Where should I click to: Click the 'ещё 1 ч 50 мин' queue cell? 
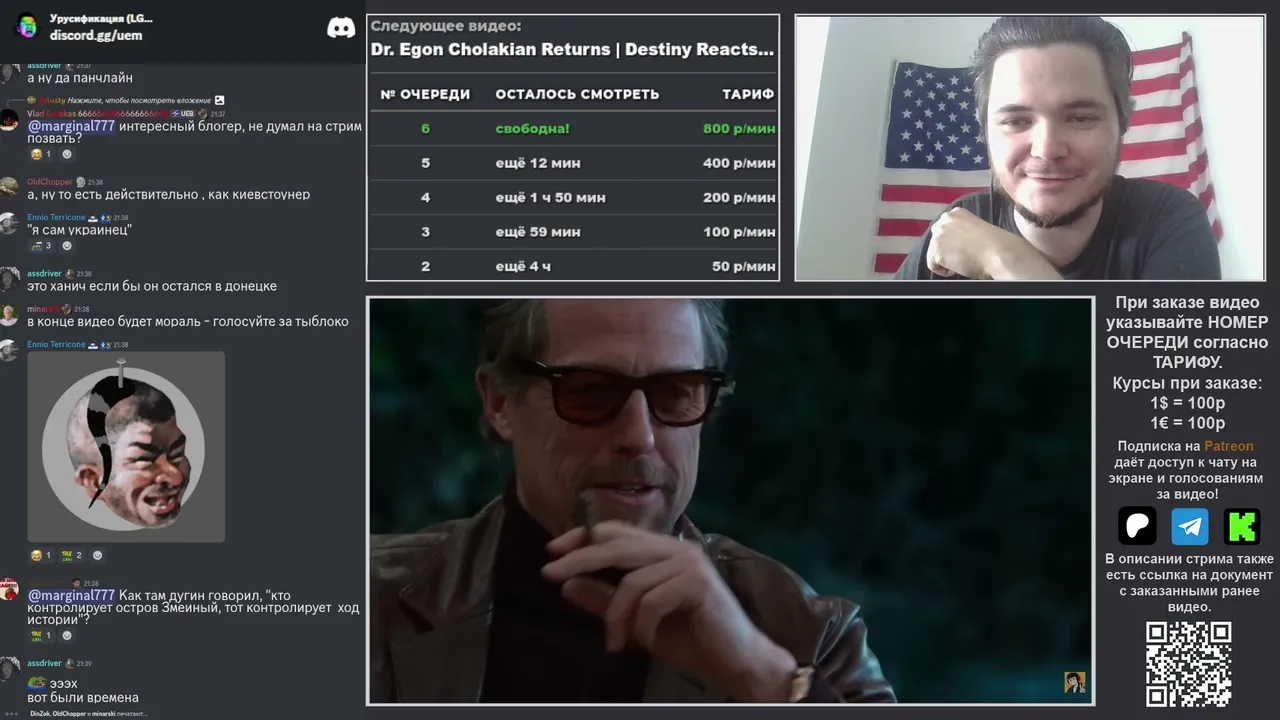(551, 197)
